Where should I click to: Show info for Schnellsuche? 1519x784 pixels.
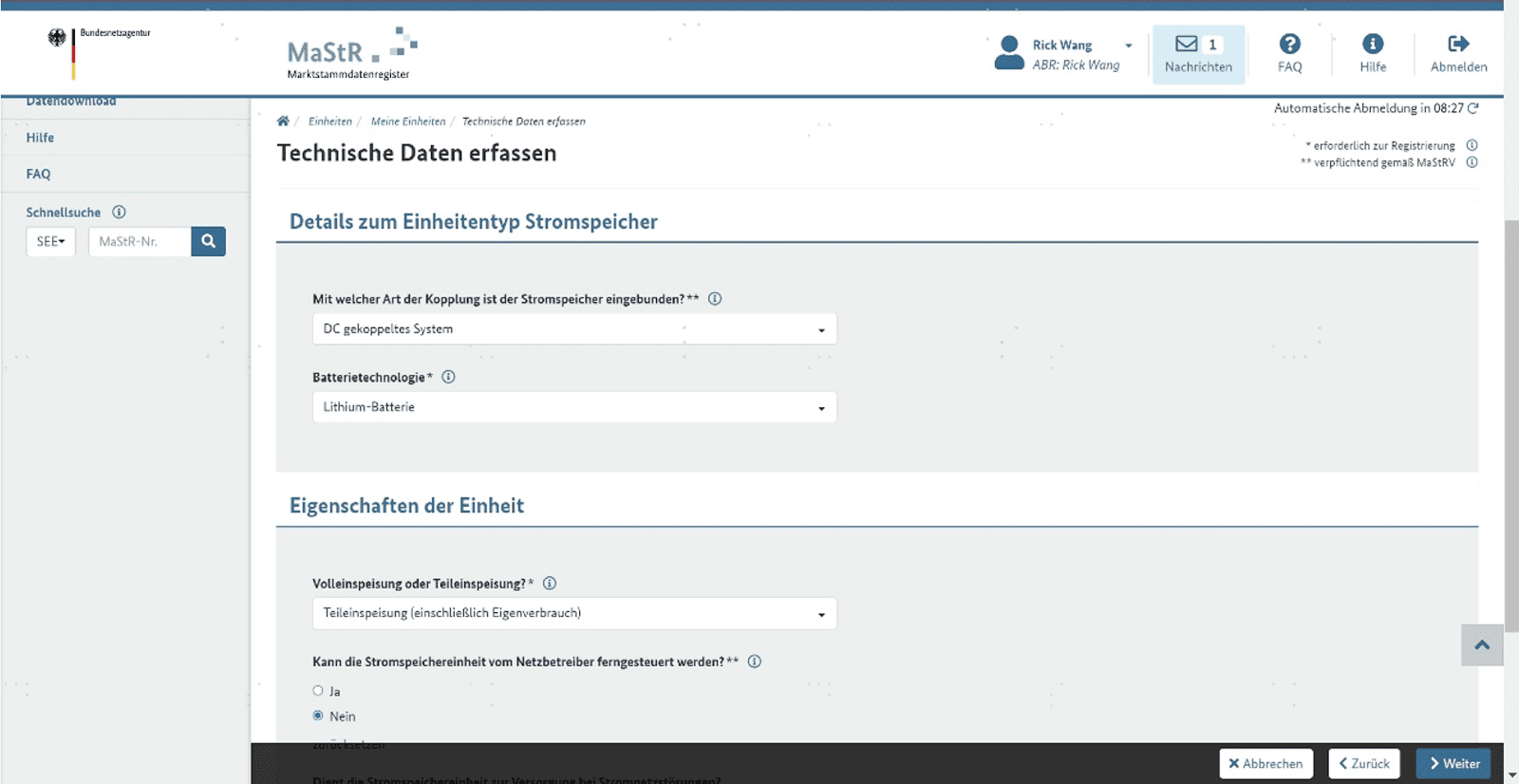pos(119,212)
